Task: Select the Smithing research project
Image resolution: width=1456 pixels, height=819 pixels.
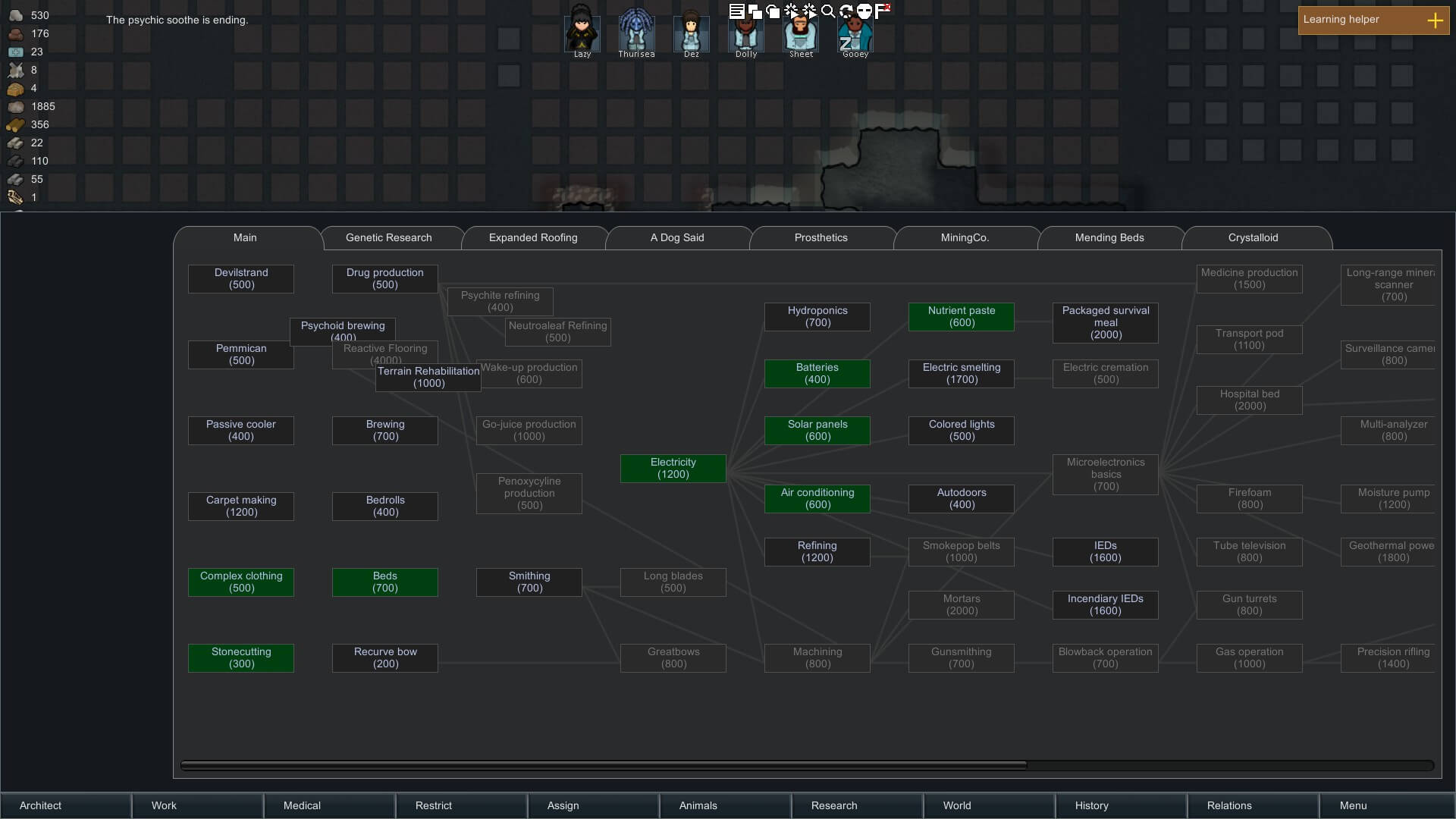Action: tap(529, 582)
